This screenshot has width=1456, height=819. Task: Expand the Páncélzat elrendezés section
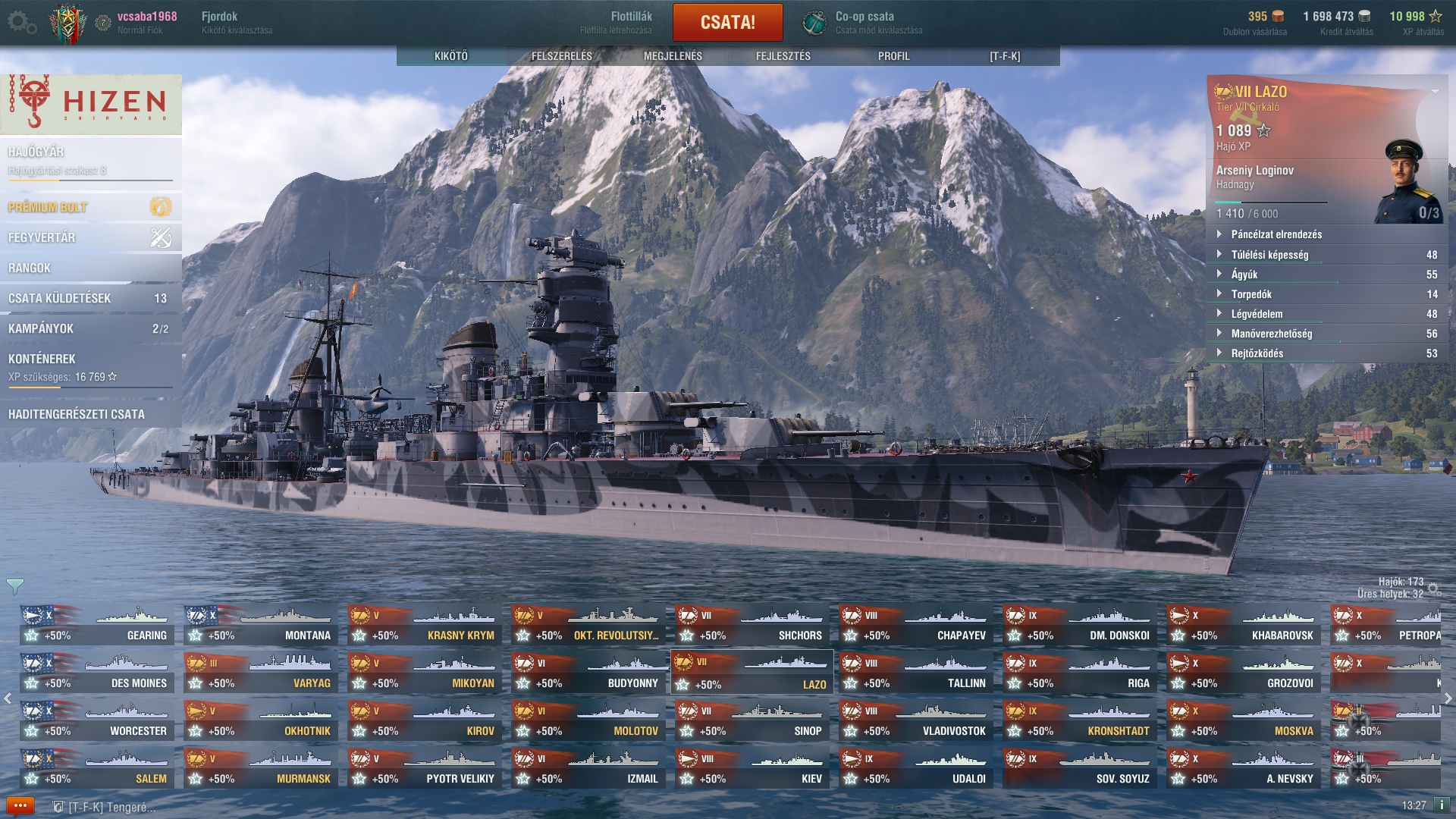pos(1327,234)
